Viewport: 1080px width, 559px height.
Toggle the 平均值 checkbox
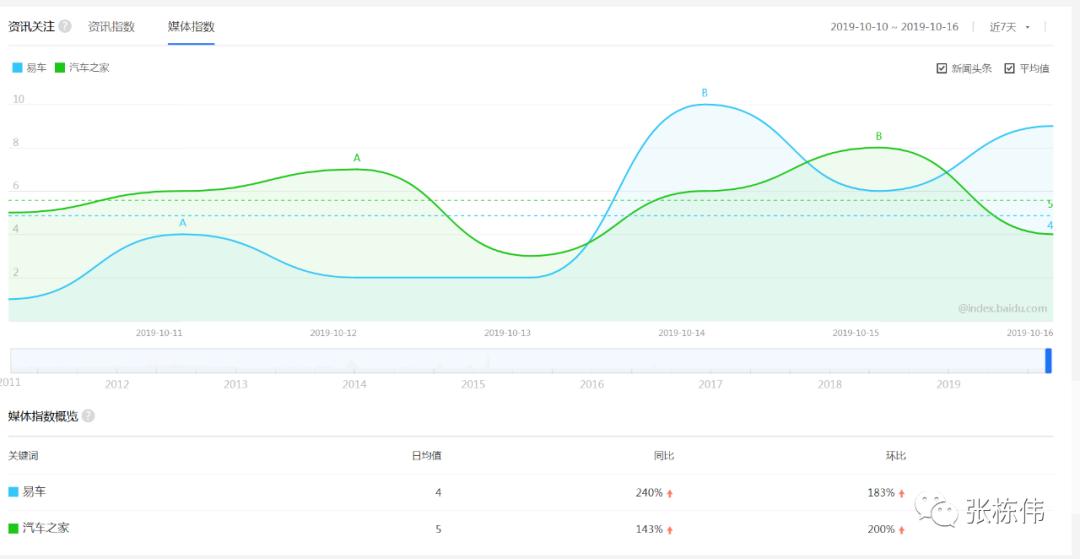pyautogui.click(x=1009, y=68)
